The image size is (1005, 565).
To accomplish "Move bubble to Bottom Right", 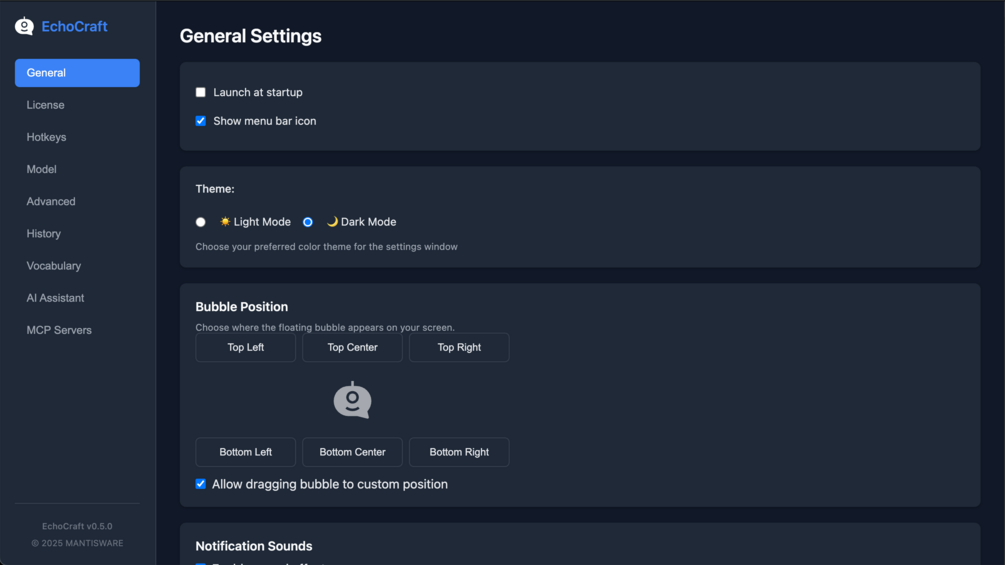I will (x=459, y=452).
